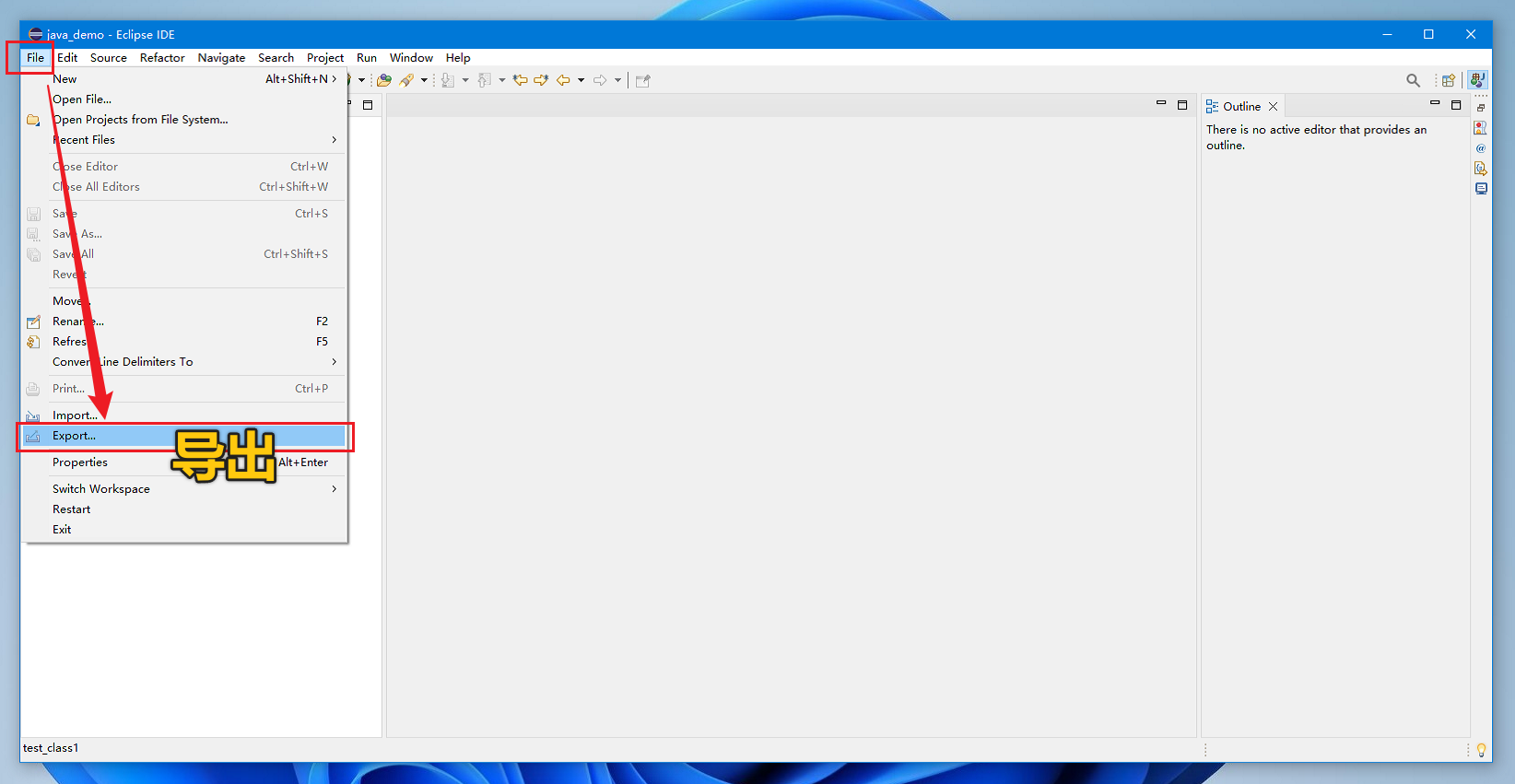The height and width of the screenshot is (784, 1515).
Task: Select Move... in the File menu
Action: (185, 301)
